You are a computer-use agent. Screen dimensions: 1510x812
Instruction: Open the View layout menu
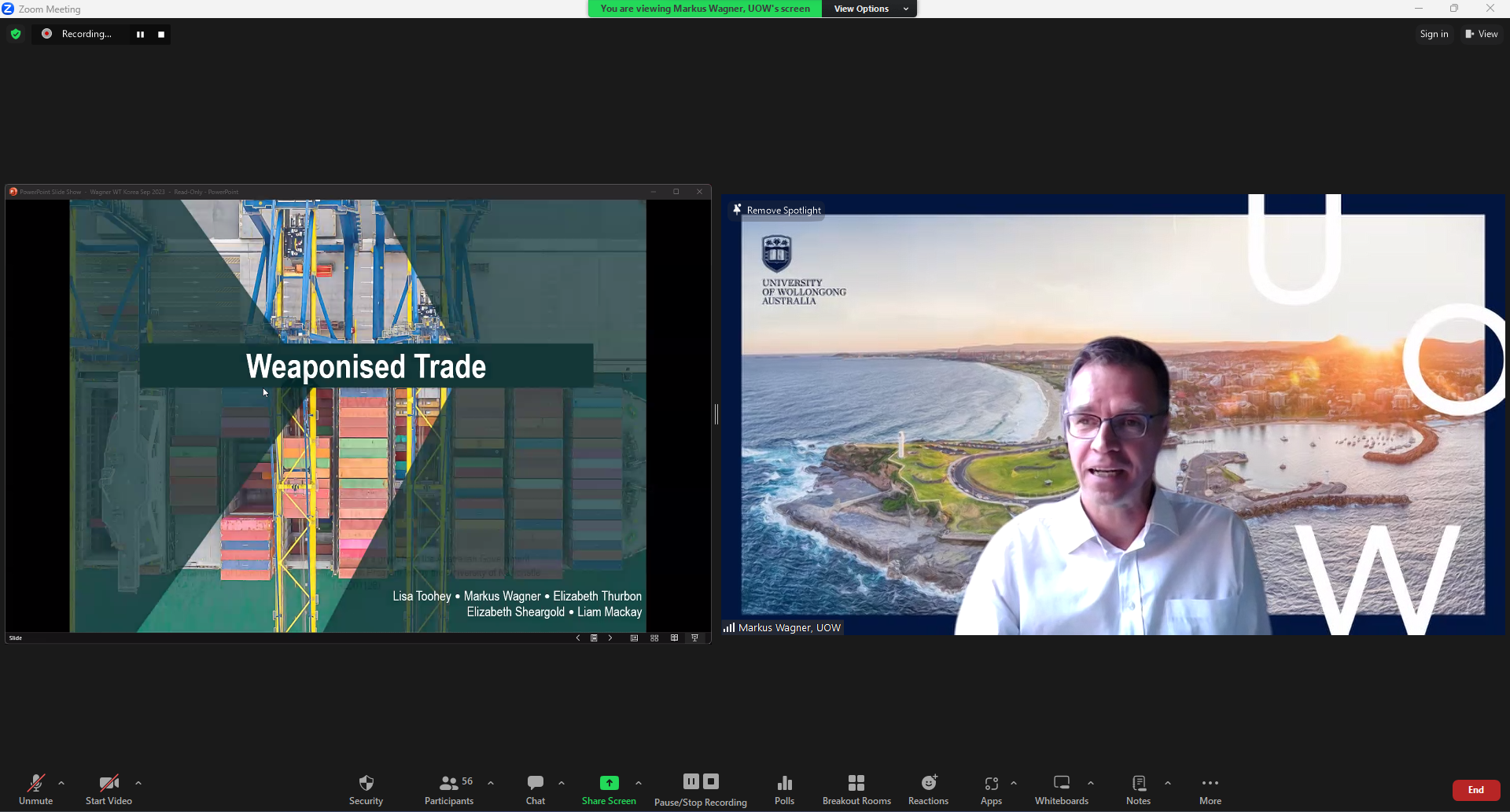click(x=1481, y=34)
